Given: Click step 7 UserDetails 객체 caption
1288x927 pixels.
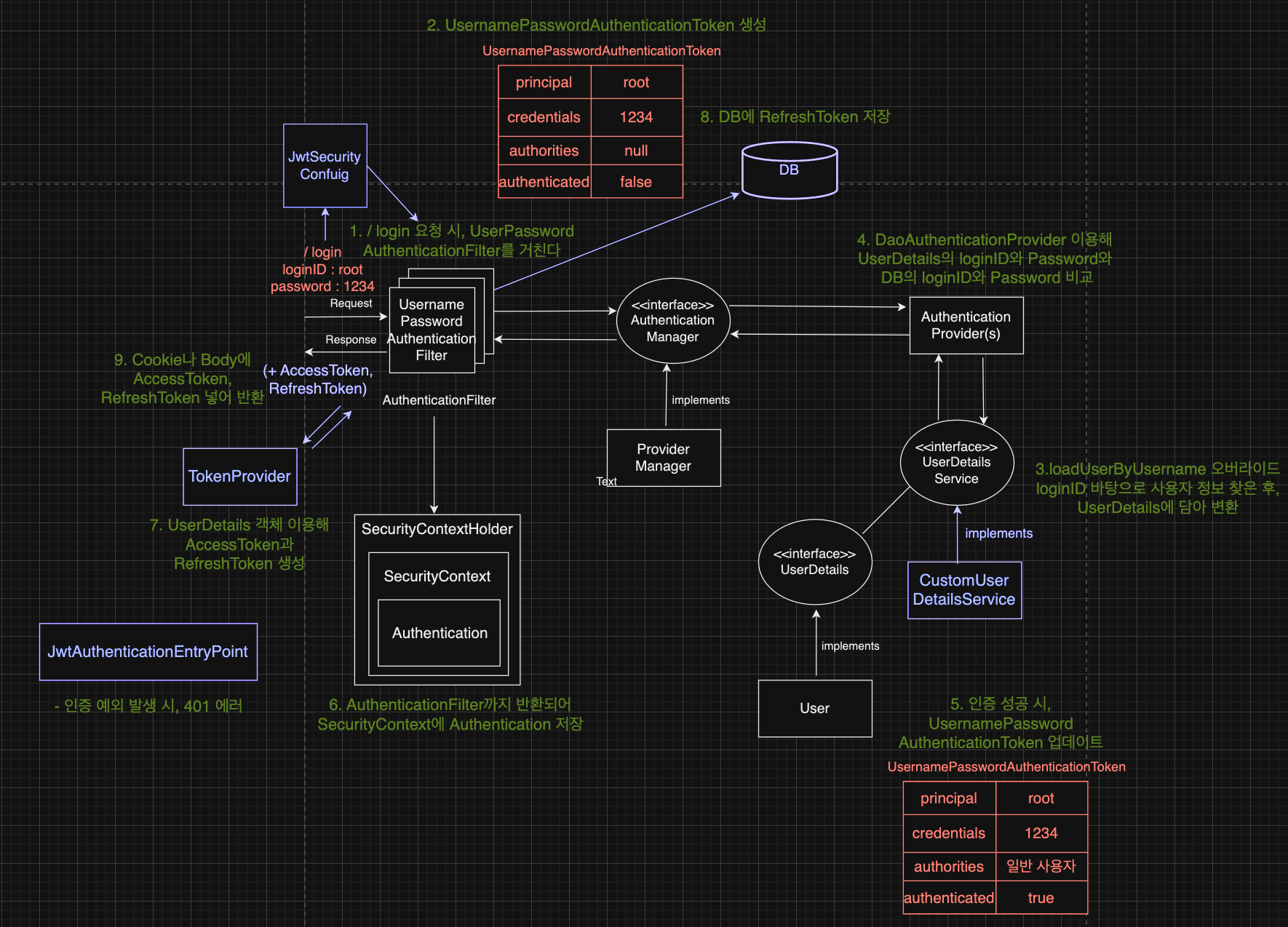Looking at the screenshot, I should (239, 544).
